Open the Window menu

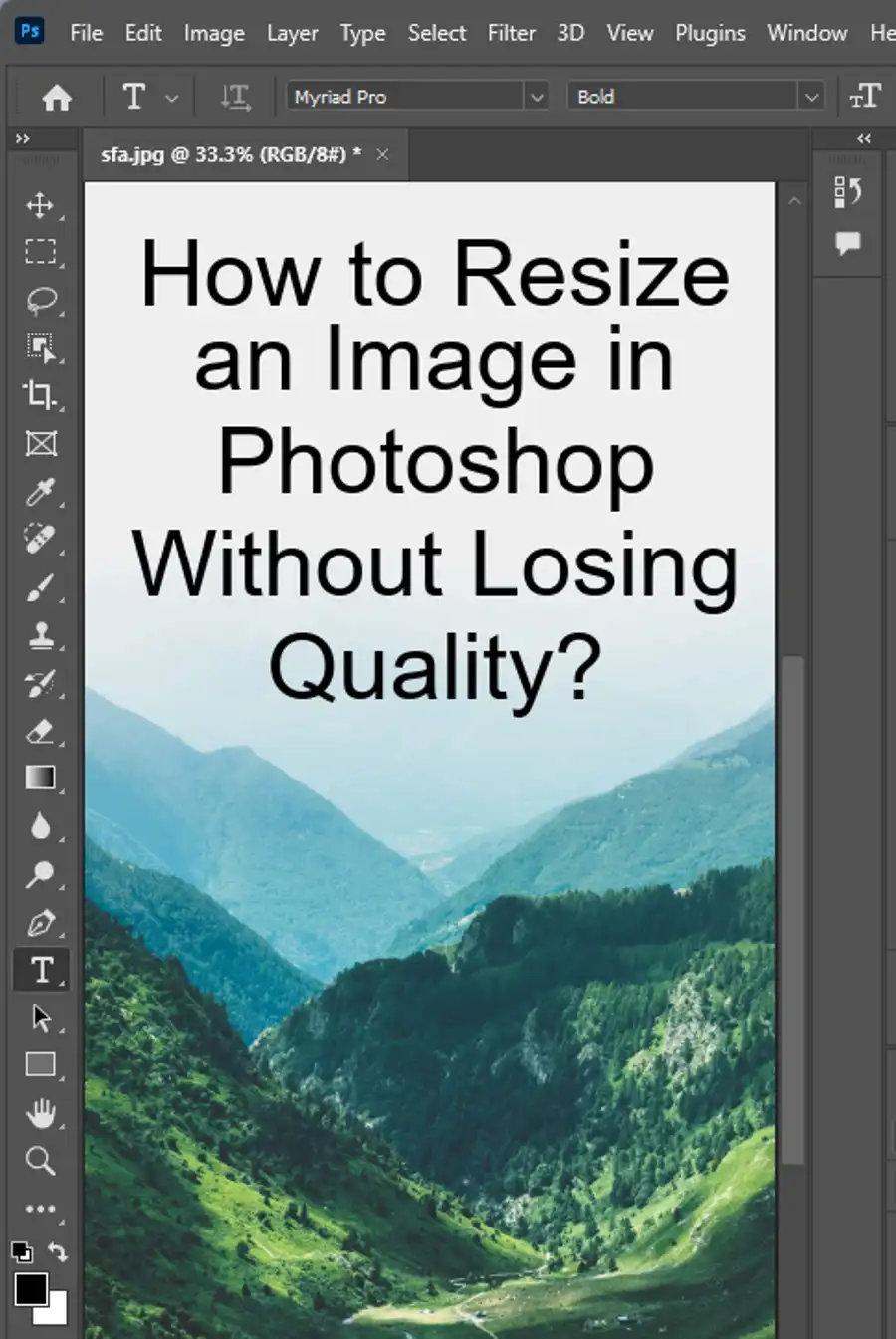(x=807, y=33)
